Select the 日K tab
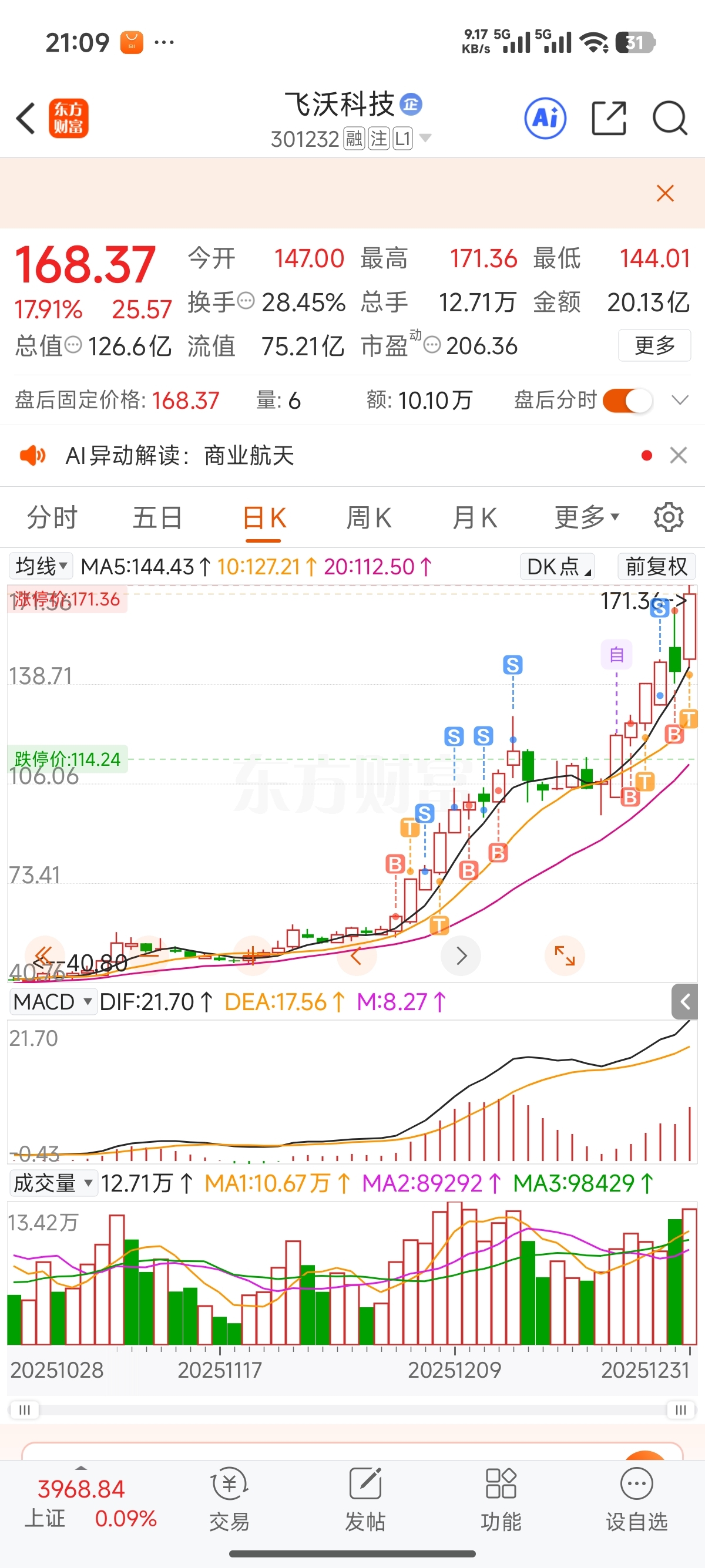 264,519
